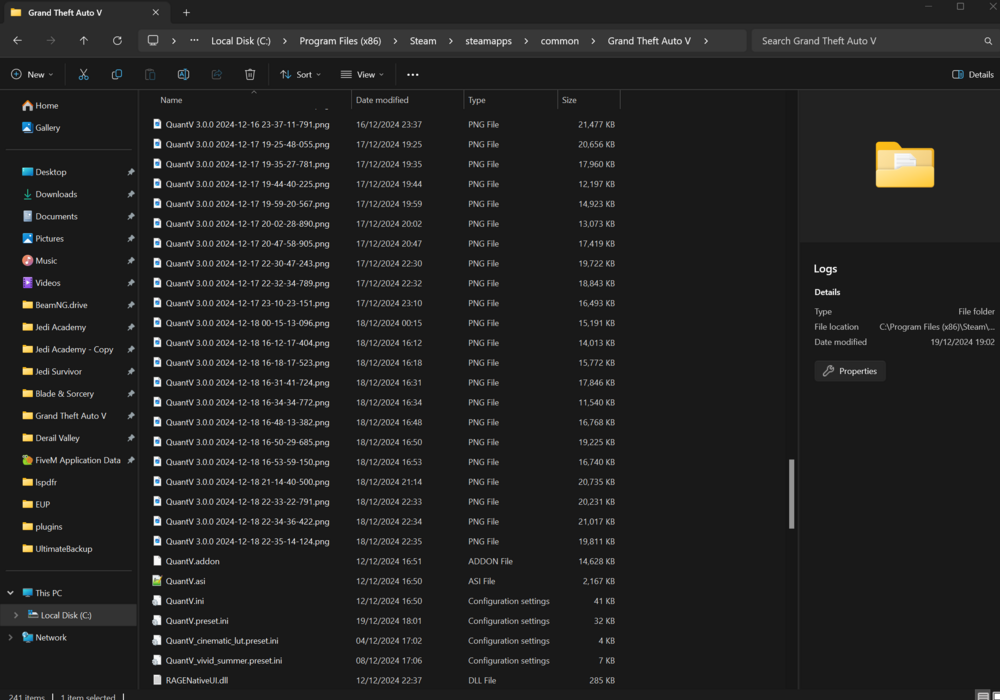Click the Refresh icon in the navigation bar
Screen dimensions: 1000x700
tap(118, 40)
